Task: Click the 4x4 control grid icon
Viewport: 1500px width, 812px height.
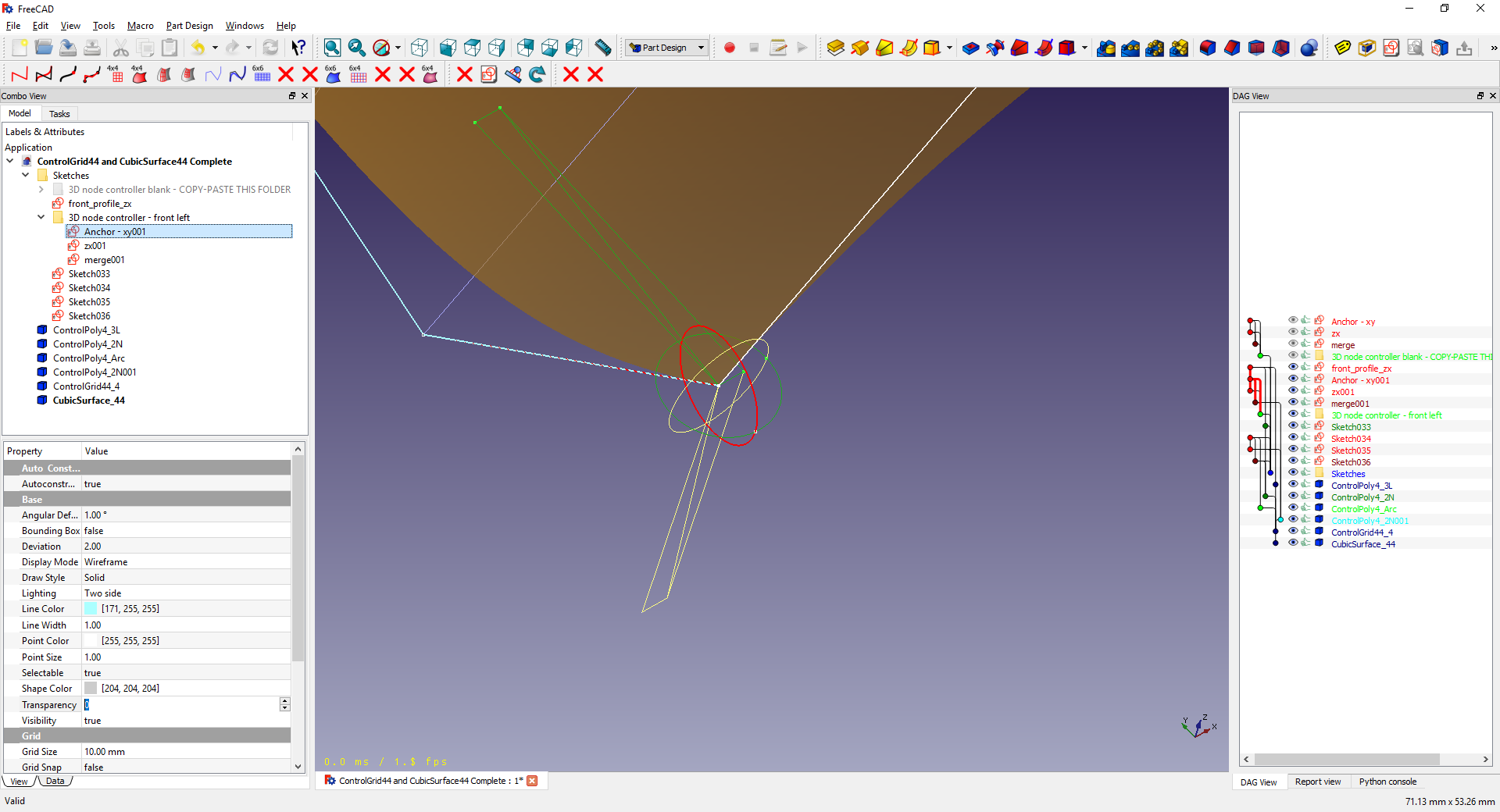Action: tap(116, 74)
